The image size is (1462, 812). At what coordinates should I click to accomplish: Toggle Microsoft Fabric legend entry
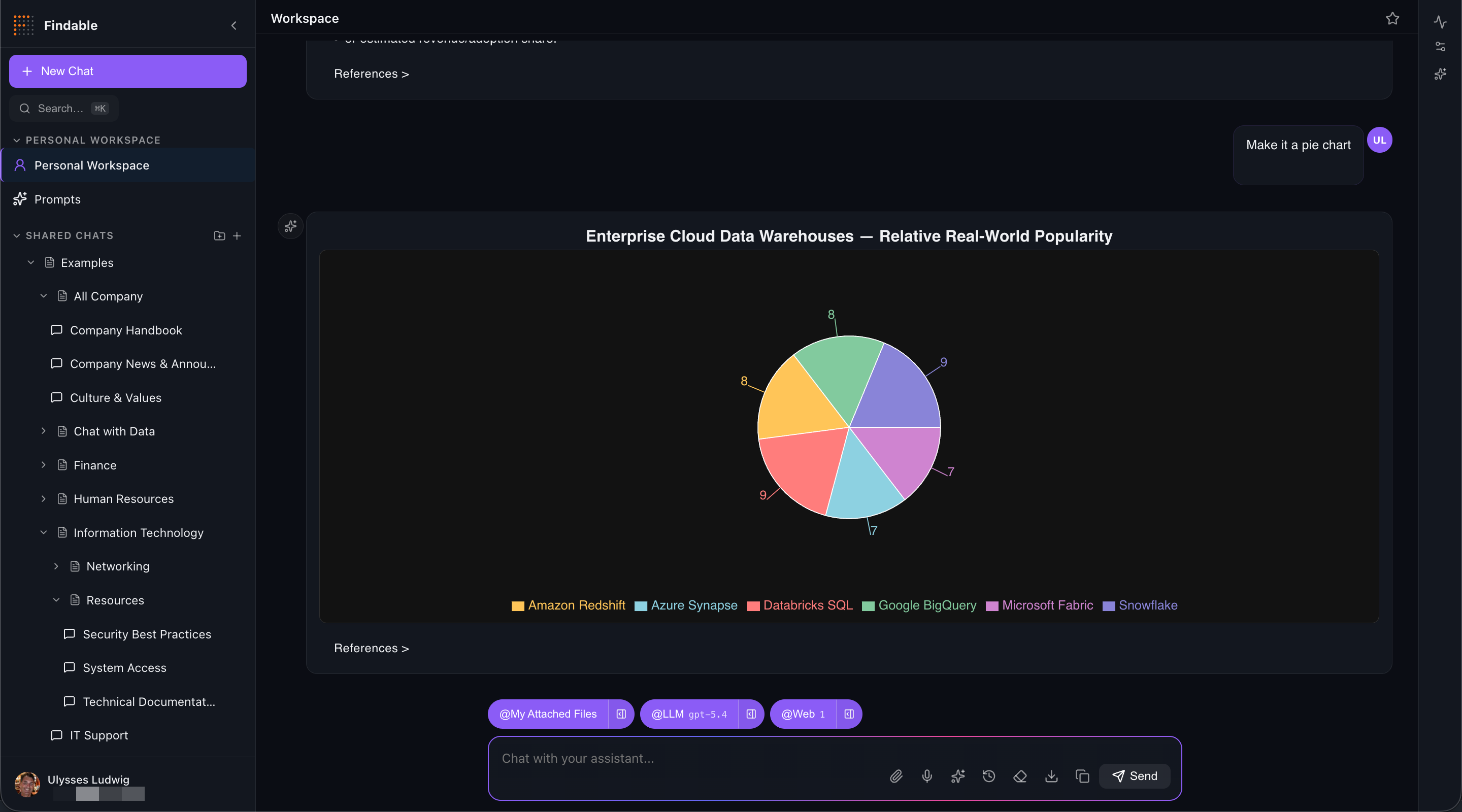pos(1039,605)
